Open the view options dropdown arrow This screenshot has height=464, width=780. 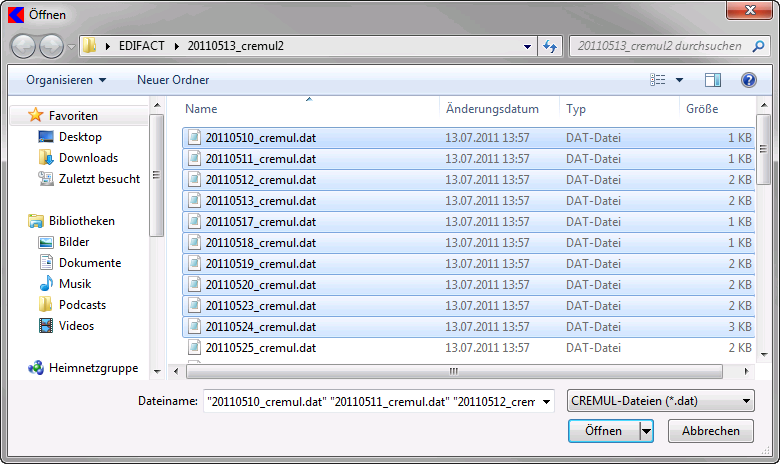679,80
